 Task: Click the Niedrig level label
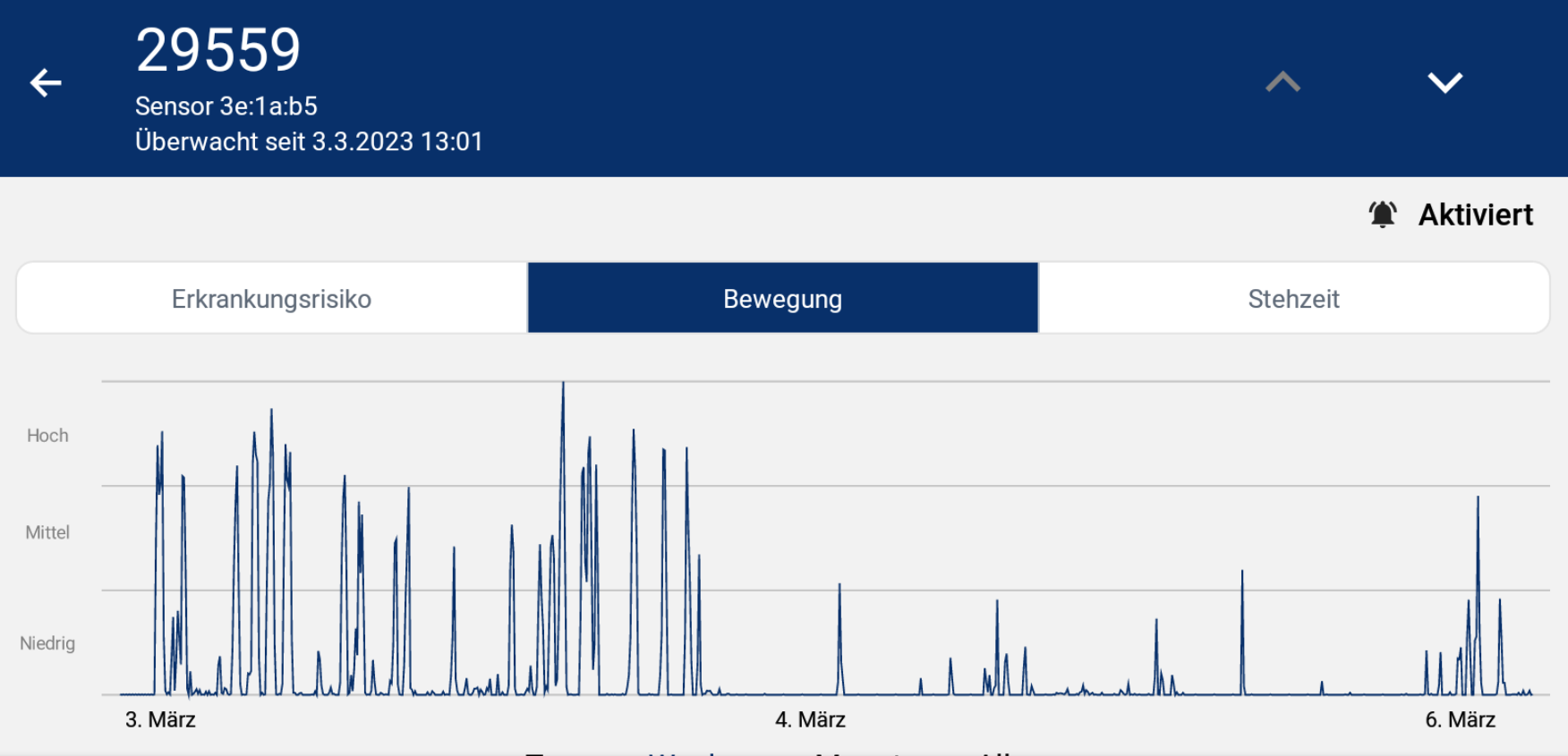(47, 643)
